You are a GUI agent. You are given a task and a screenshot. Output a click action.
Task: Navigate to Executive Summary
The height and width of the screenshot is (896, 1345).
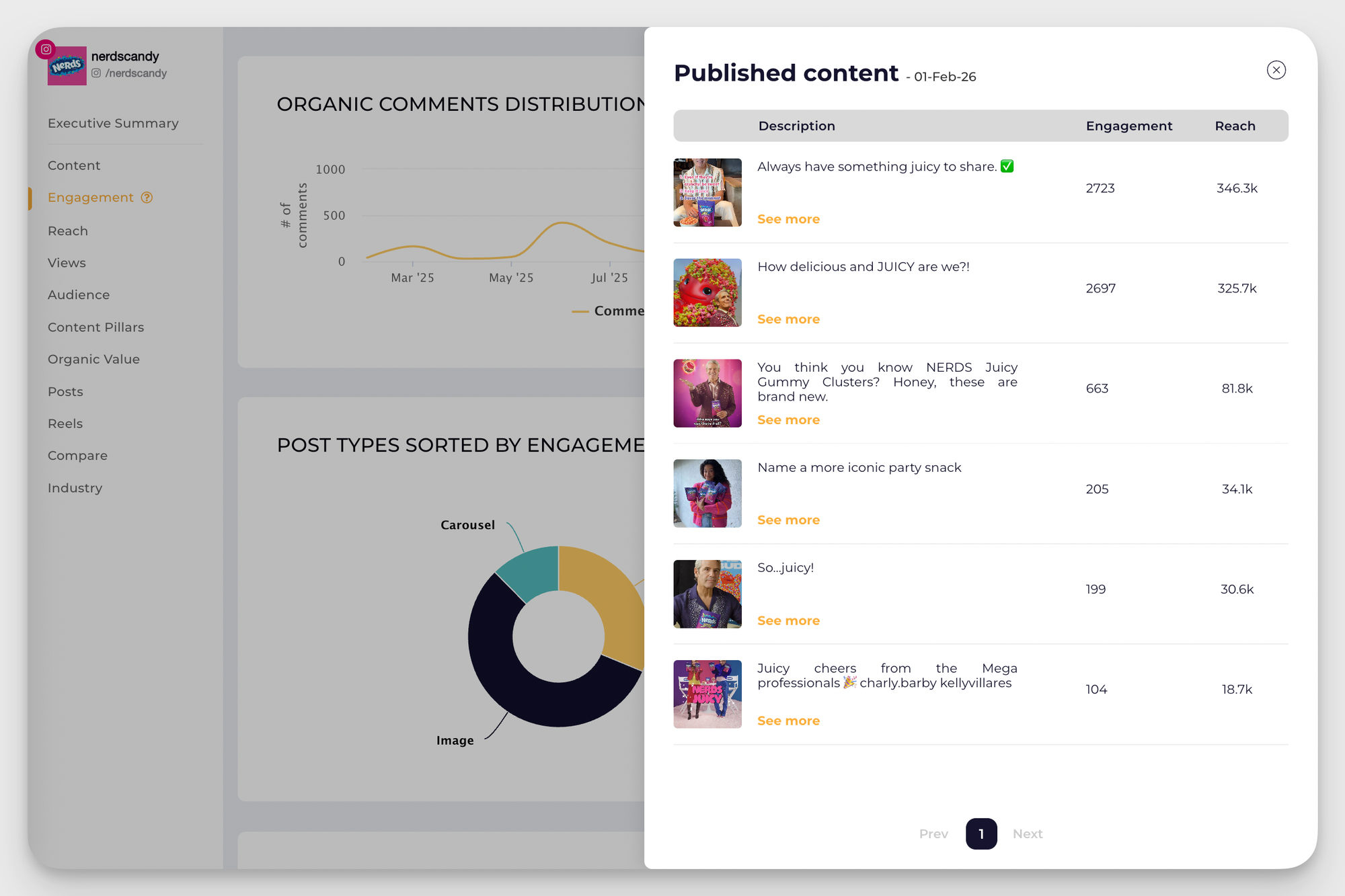tap(112, 123)
